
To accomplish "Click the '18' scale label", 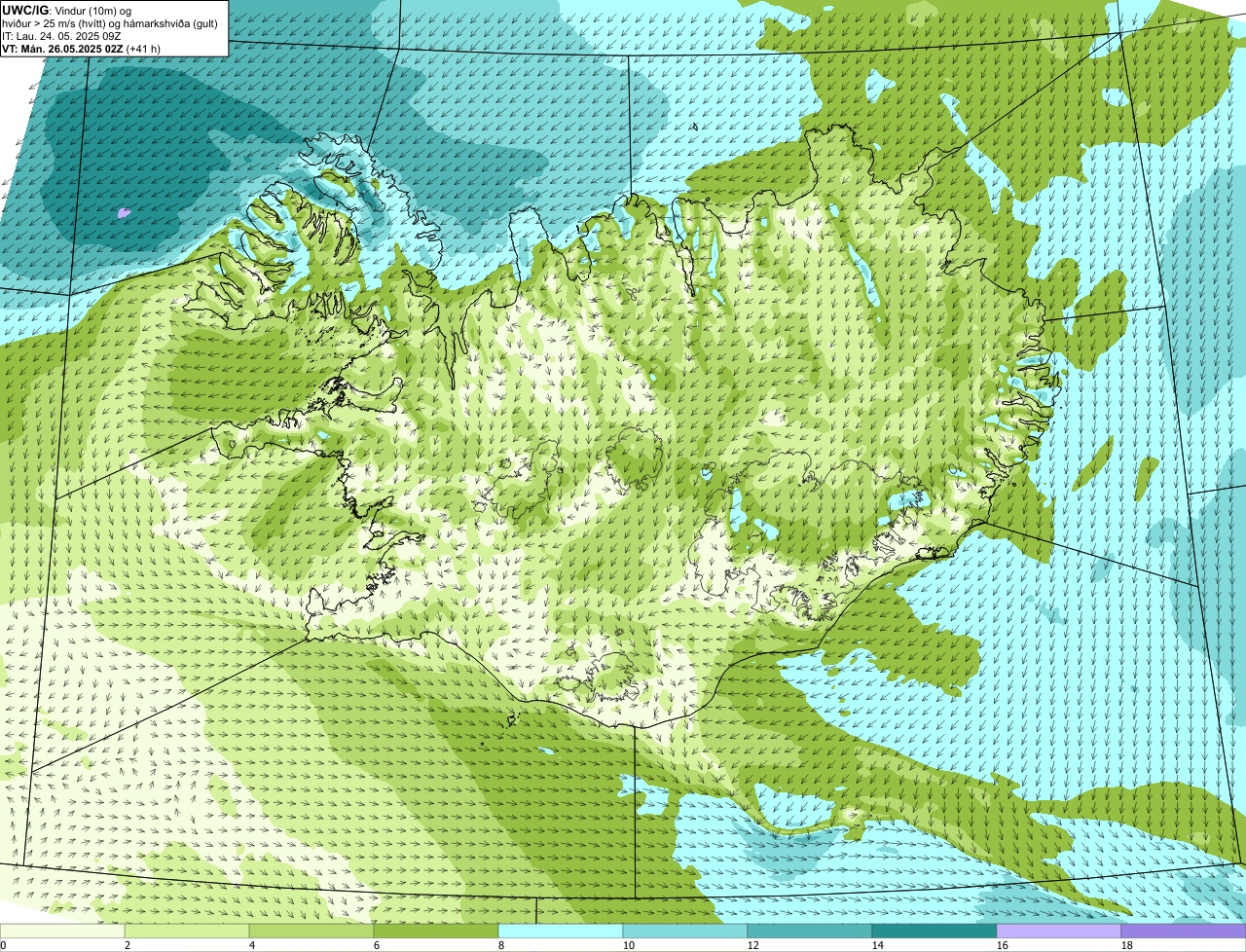I will click(x=1127, y=945).
